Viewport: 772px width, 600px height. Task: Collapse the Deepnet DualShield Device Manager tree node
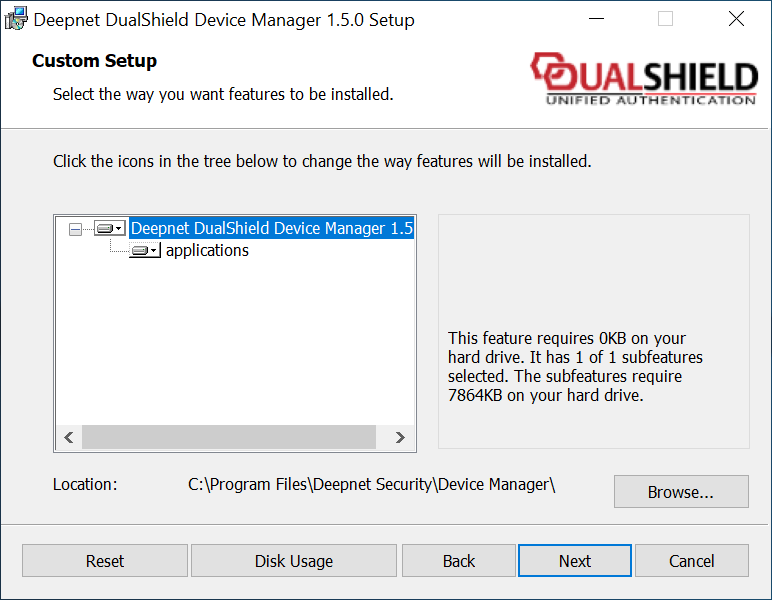click(75, 229)
